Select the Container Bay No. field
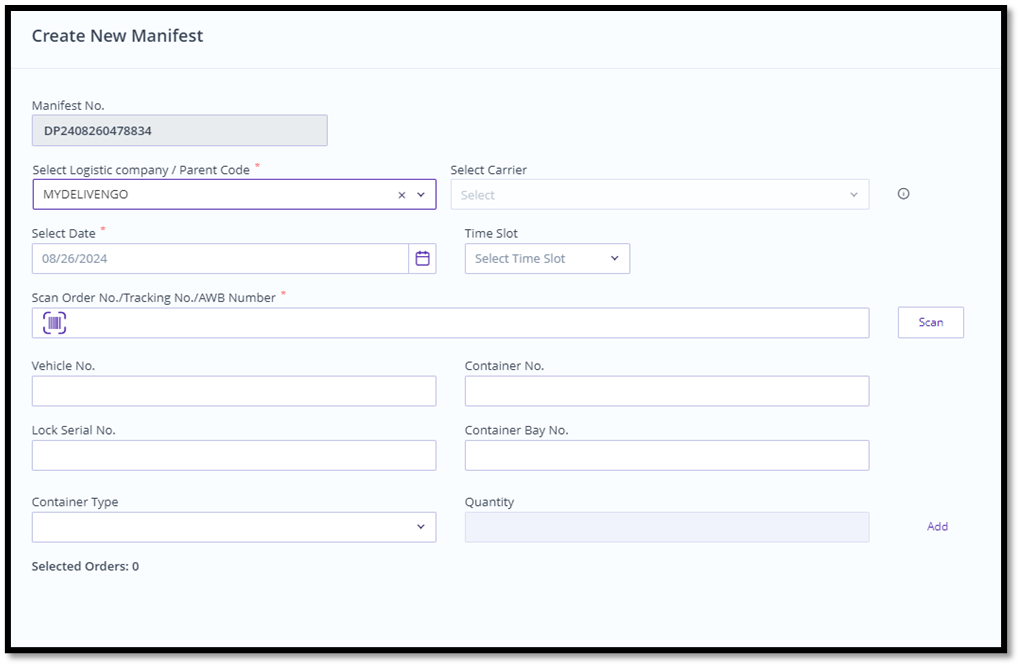Screen dimensions: 1020x666 point(666,455)
